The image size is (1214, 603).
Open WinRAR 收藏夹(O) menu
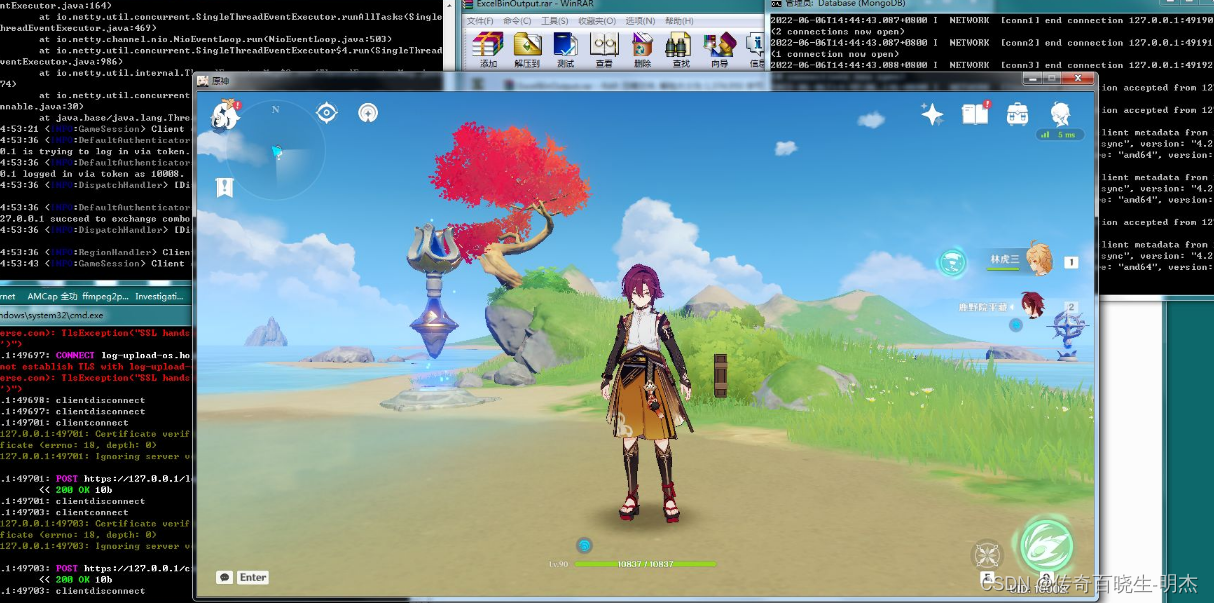coord(597,21)
